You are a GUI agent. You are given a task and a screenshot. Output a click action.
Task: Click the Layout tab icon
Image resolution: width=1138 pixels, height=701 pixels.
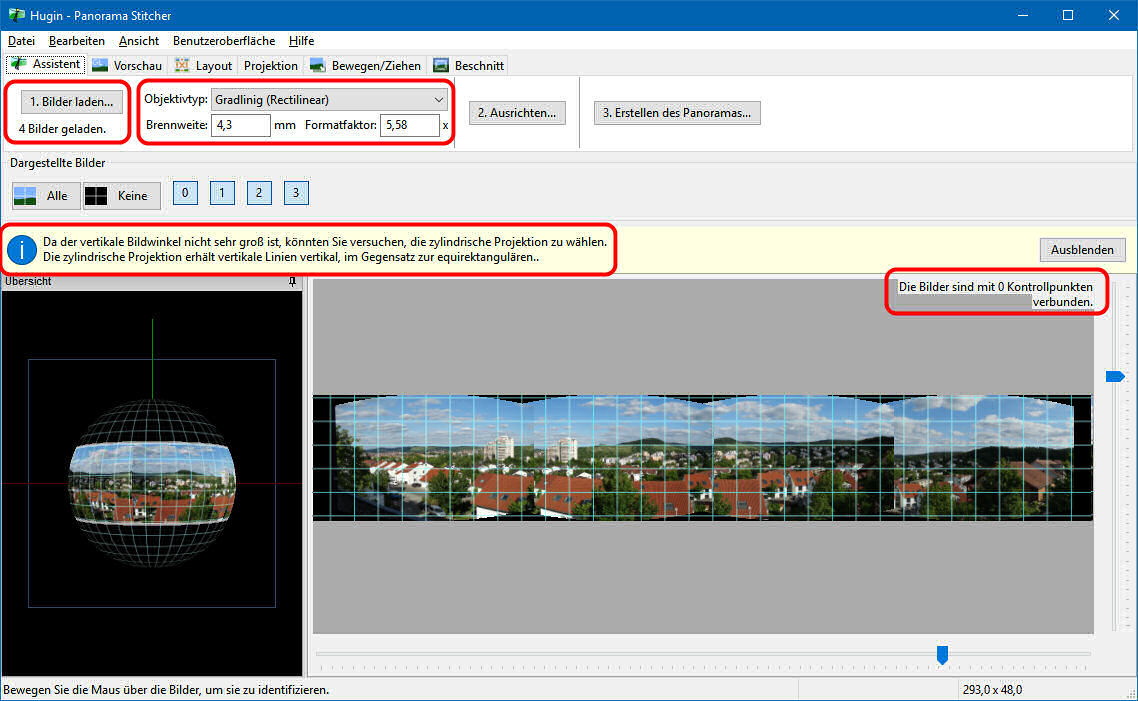182,65
